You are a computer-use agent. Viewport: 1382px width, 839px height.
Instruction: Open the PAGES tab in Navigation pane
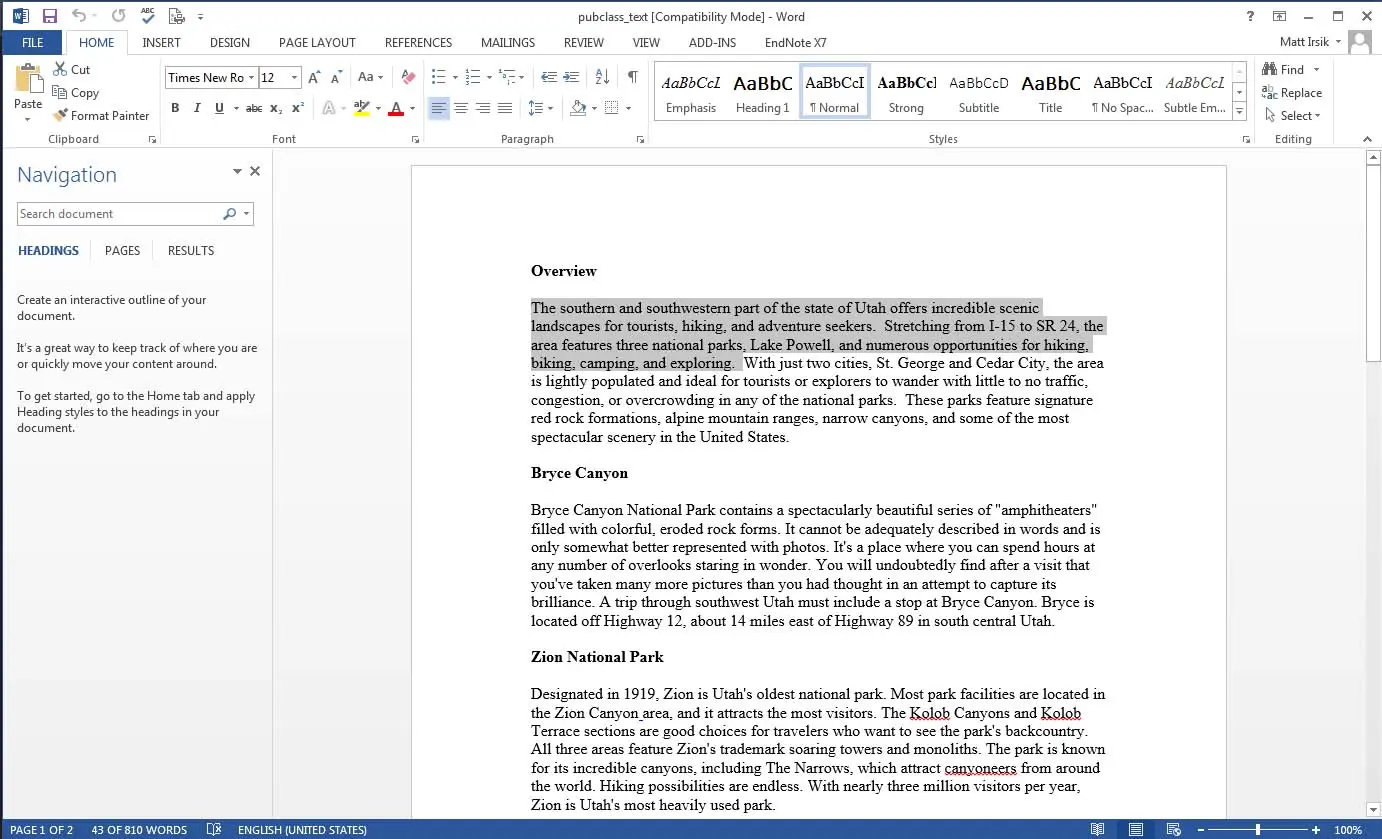tap(122, 250)
